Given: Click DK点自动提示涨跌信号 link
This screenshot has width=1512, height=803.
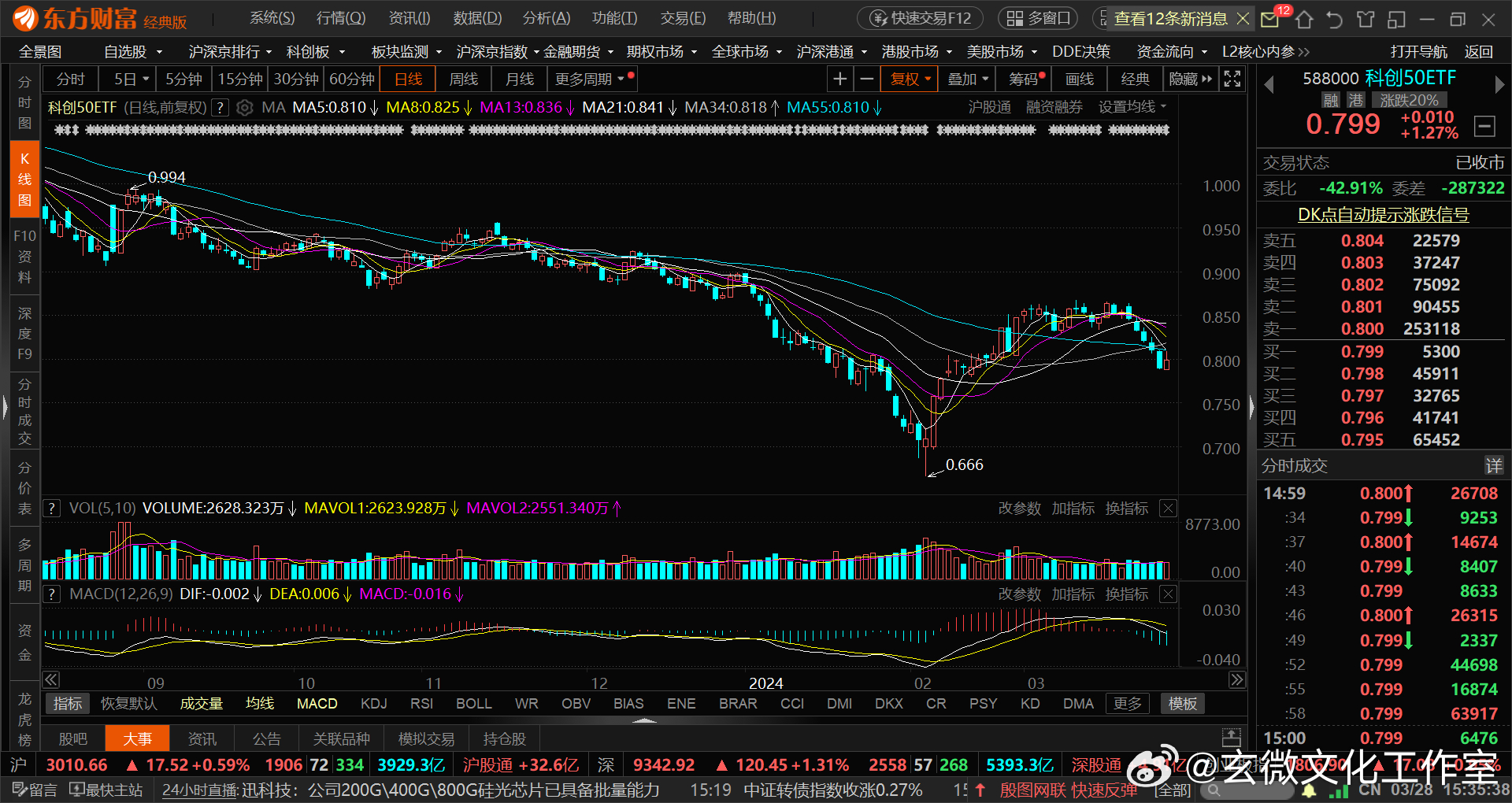Looking at the screenshot, I should click(x=1383, y=214).
